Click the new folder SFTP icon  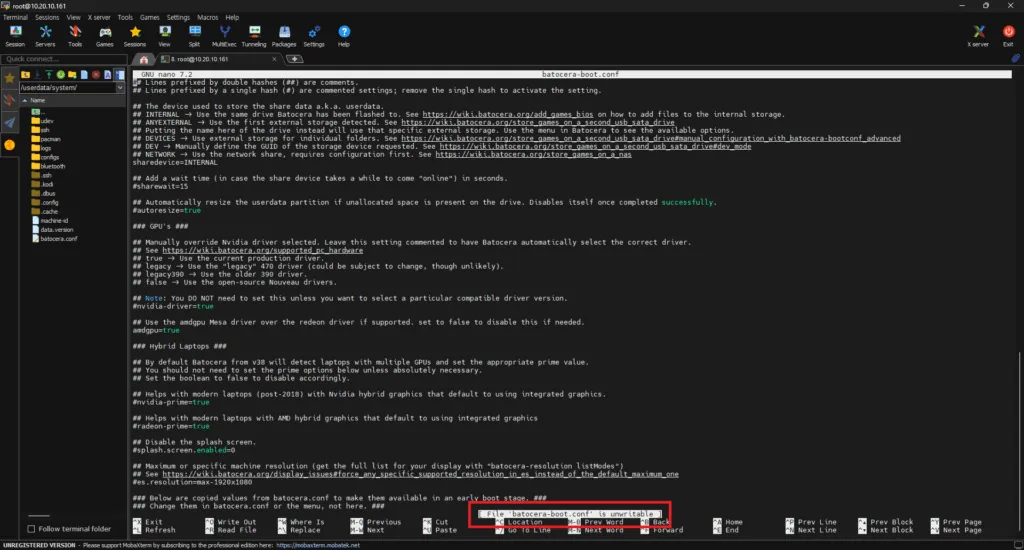(x=72, y=74)
